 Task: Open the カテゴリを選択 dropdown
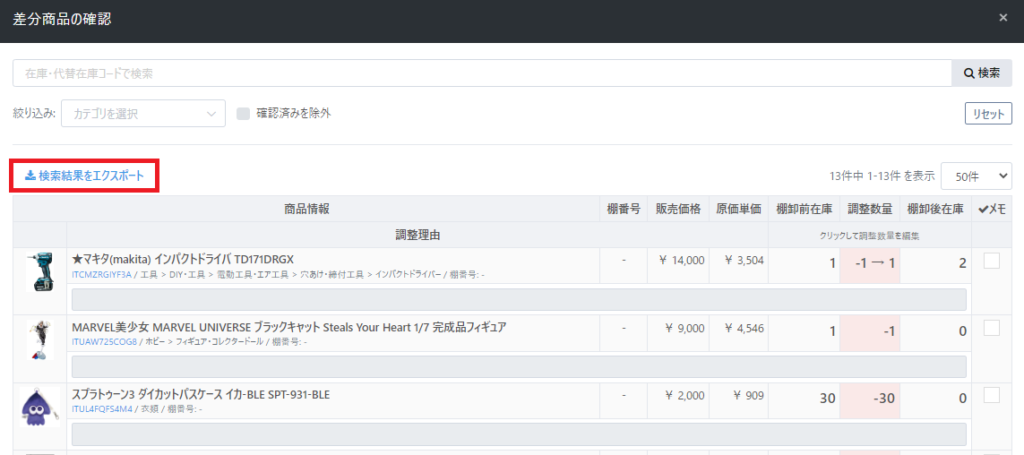(144, 114)
